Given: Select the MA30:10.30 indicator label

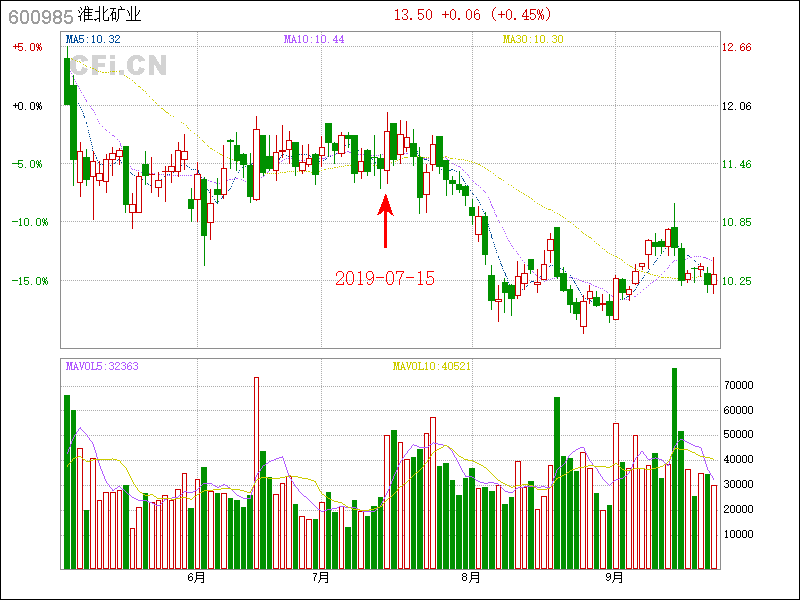Looking at the screenshot, I should coord(533,39).
